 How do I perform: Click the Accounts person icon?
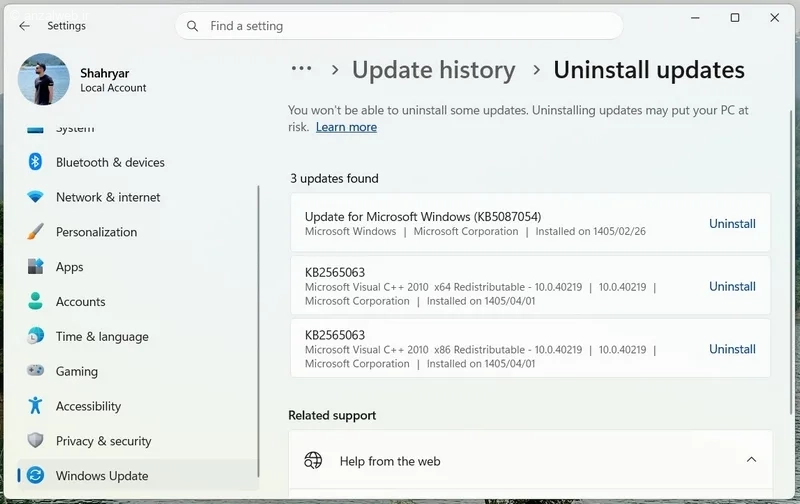point(35,301)
